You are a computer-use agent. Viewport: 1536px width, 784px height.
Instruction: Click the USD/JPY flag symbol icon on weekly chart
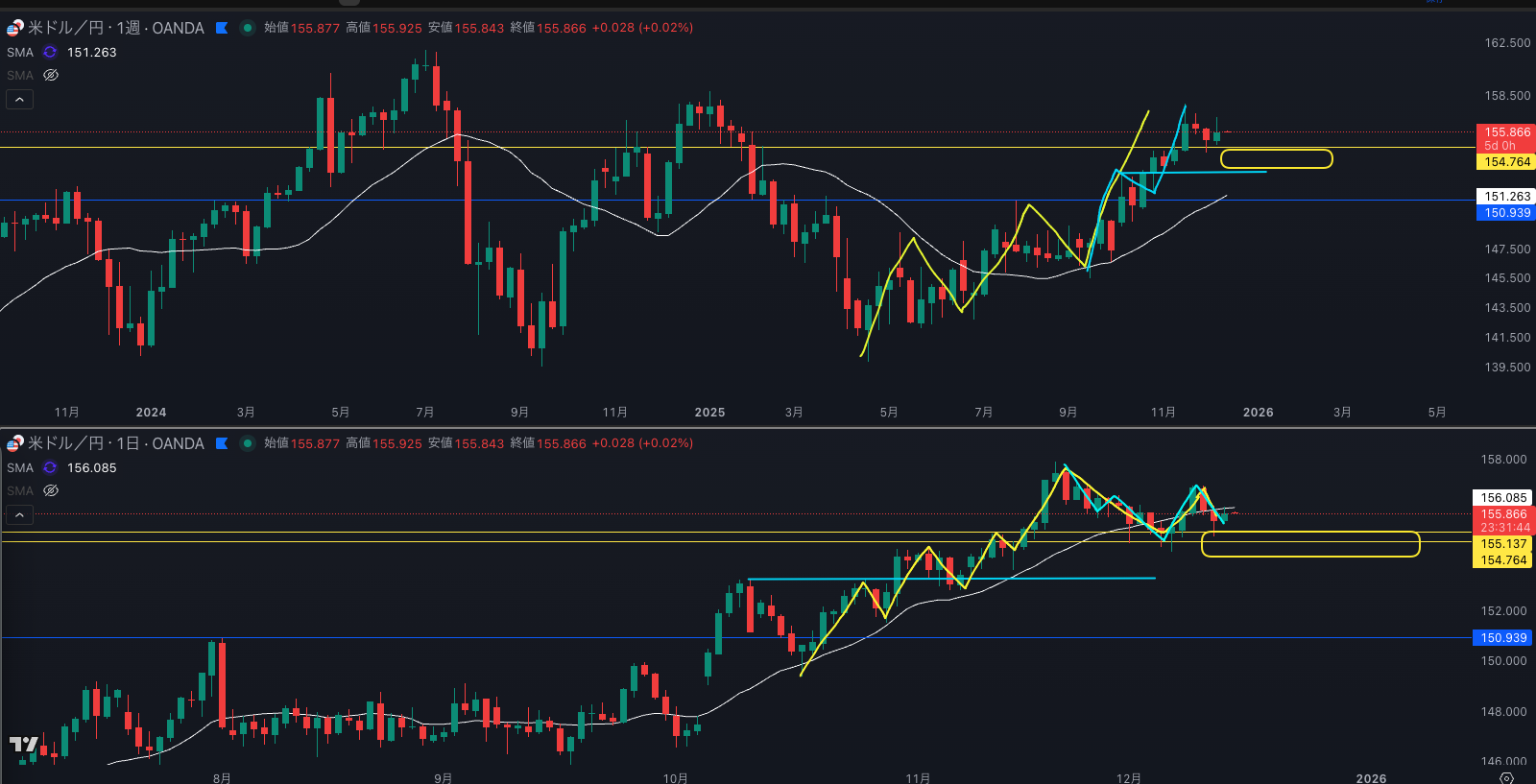[x=14, y=28]
